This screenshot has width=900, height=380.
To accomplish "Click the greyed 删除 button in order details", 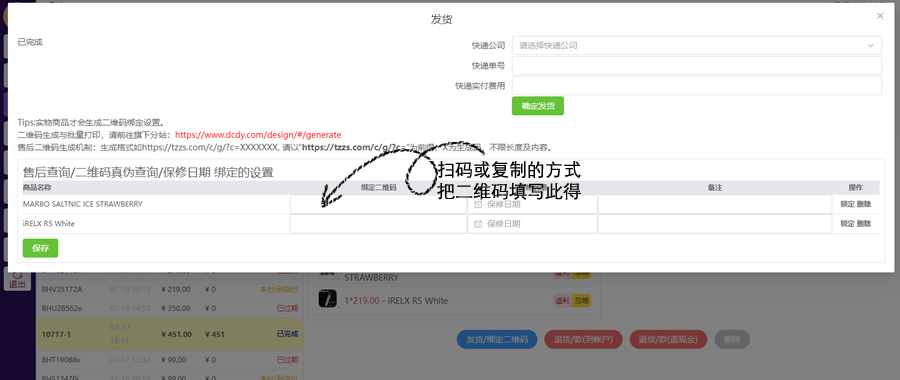I will tap(732, 339).
